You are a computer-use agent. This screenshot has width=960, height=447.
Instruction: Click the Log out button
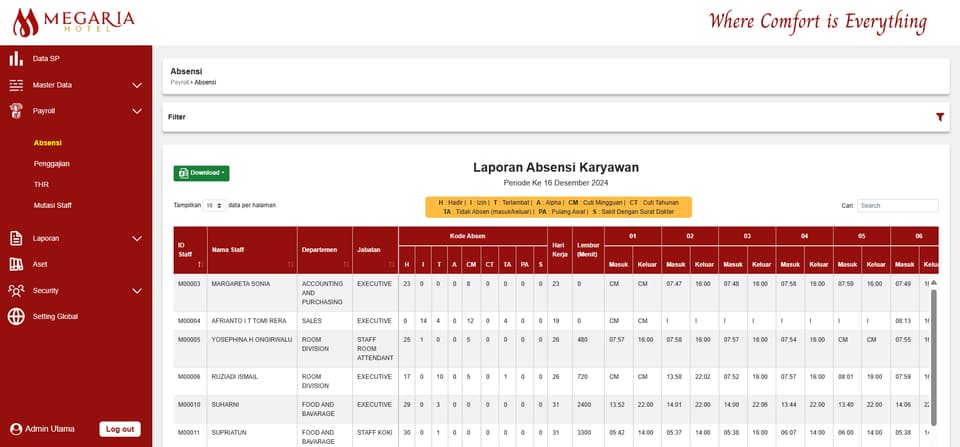point(120,429)
